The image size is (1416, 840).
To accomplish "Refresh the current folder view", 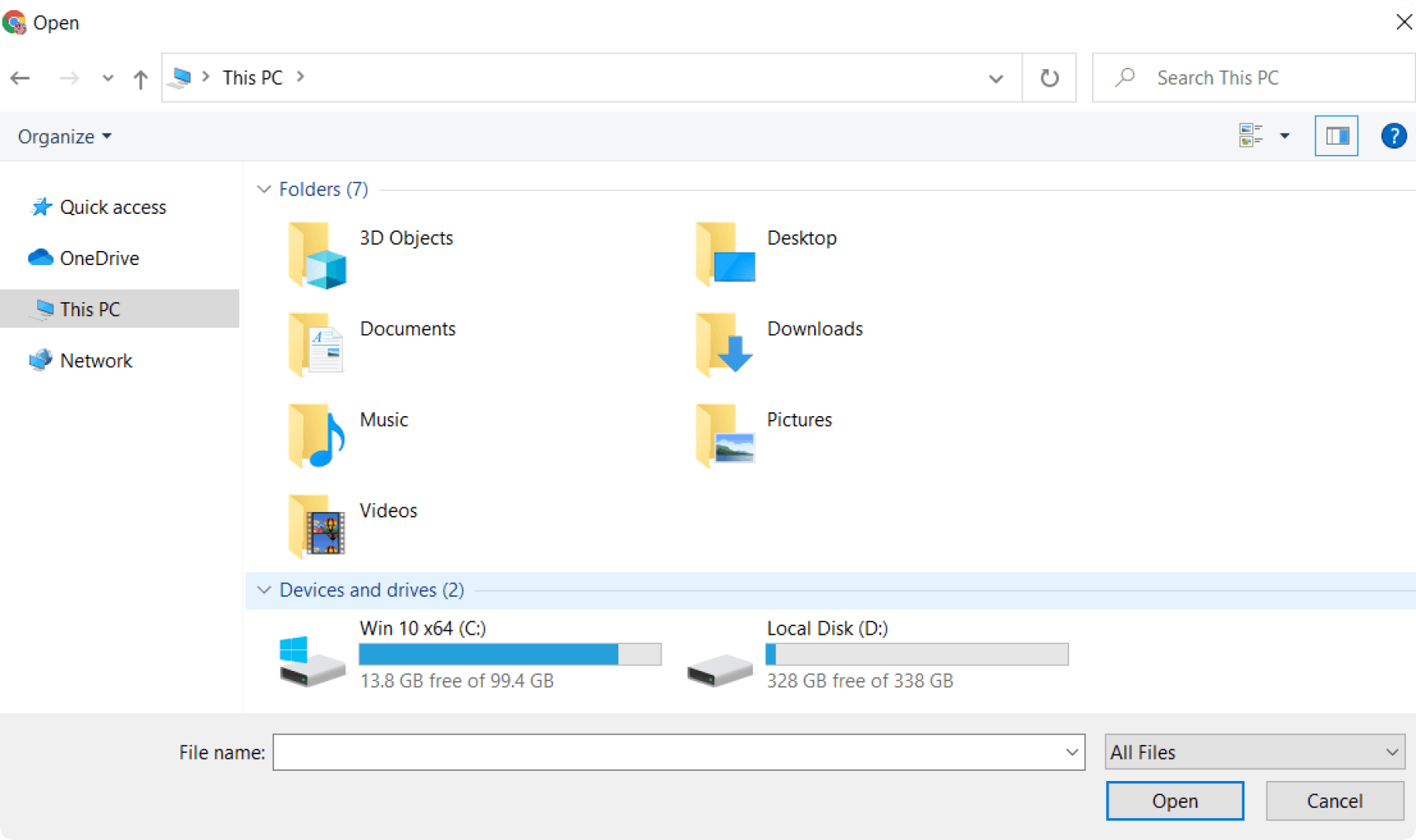I will [1049, 77].
